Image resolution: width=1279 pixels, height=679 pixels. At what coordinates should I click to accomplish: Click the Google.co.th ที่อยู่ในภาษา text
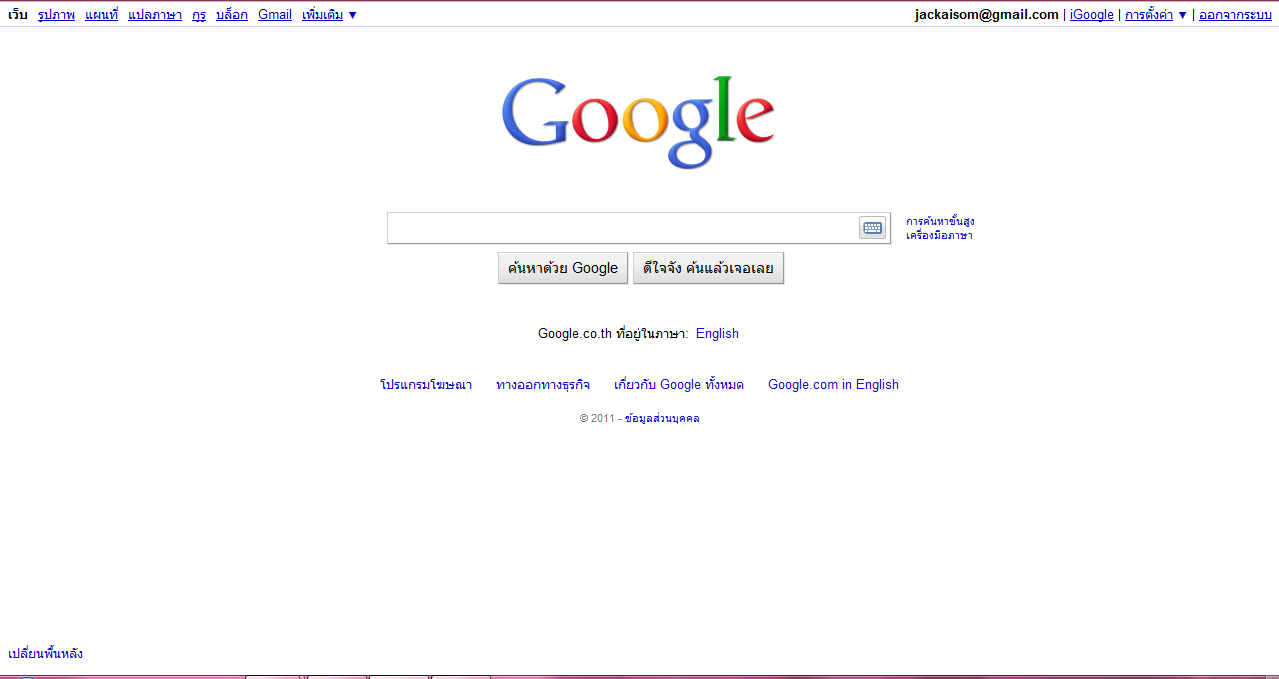613,334
